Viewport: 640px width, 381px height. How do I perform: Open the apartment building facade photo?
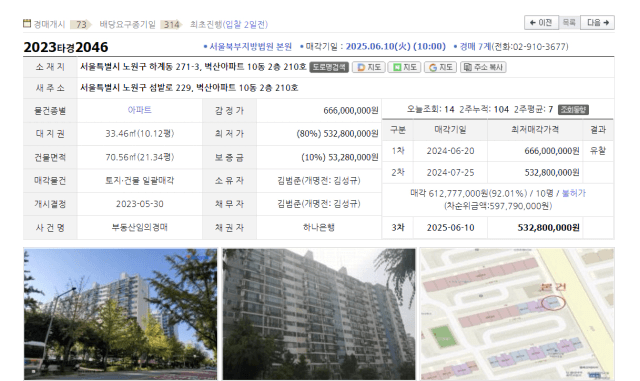[319, 314]
